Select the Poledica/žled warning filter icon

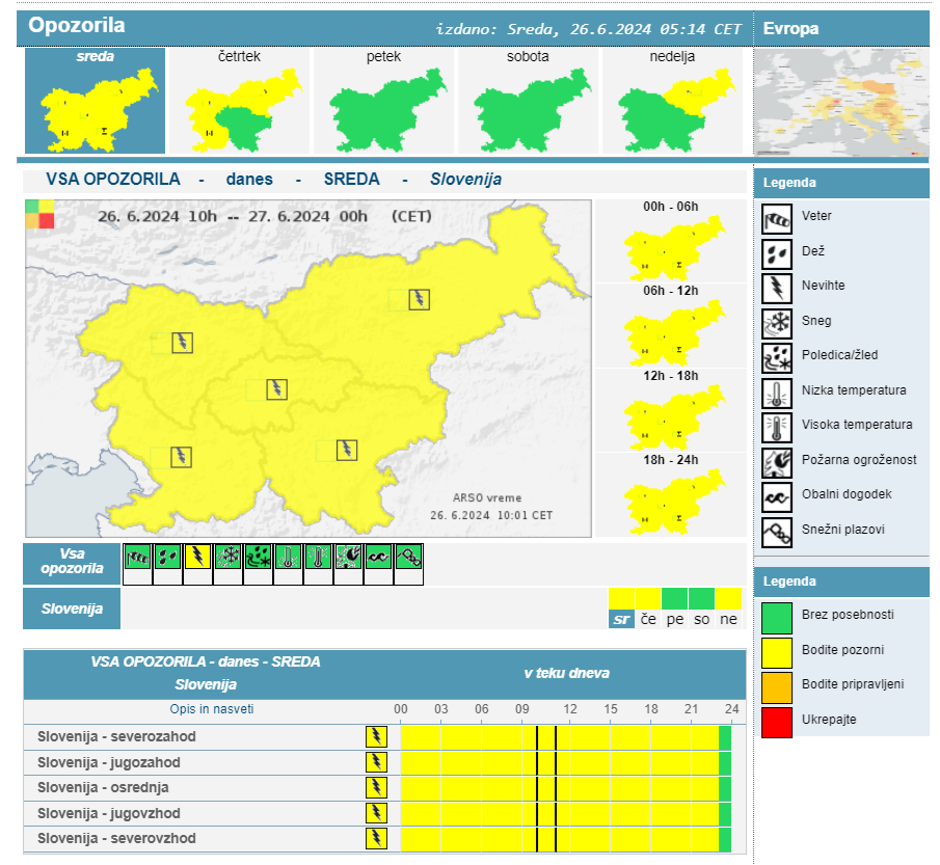pyautogui.click(x=256, y=558)
